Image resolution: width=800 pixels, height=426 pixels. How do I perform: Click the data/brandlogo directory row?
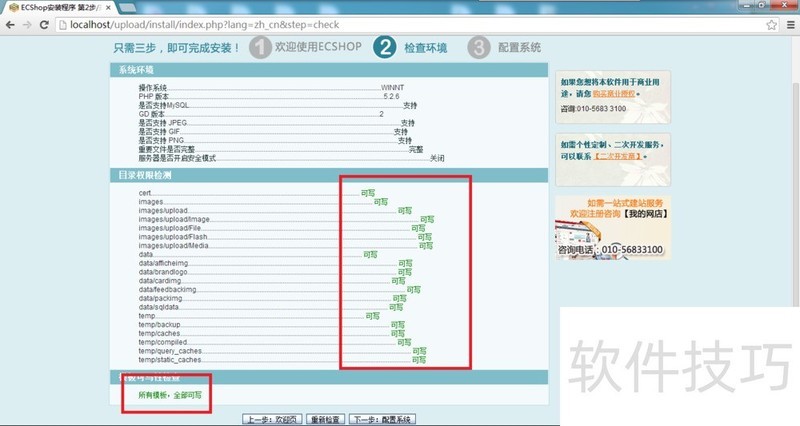[x=275, y=272]
